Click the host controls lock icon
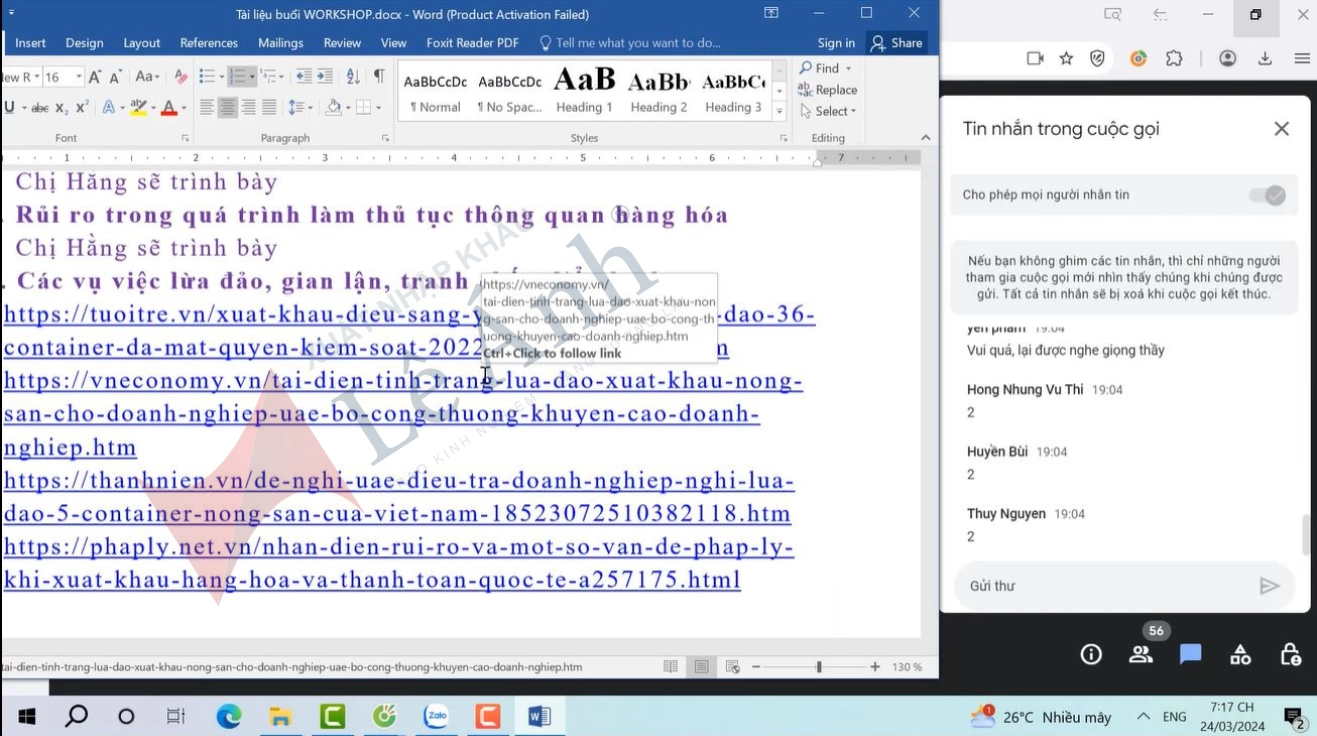Image resolution: width=1317 pixels, height=736 pixels. [1290, 654]
